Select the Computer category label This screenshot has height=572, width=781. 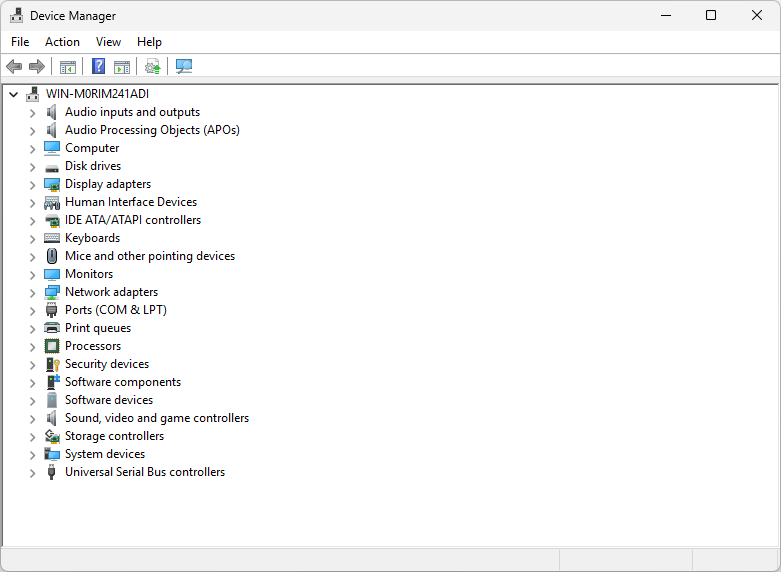[x=92, y=148]
